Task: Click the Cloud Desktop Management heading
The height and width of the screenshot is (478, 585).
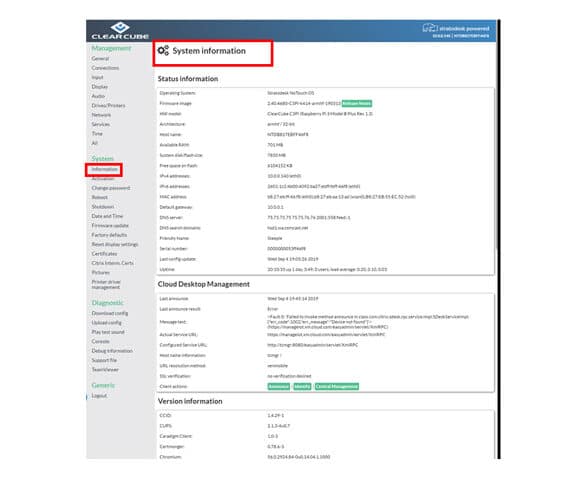Action: tap(204, 284)
